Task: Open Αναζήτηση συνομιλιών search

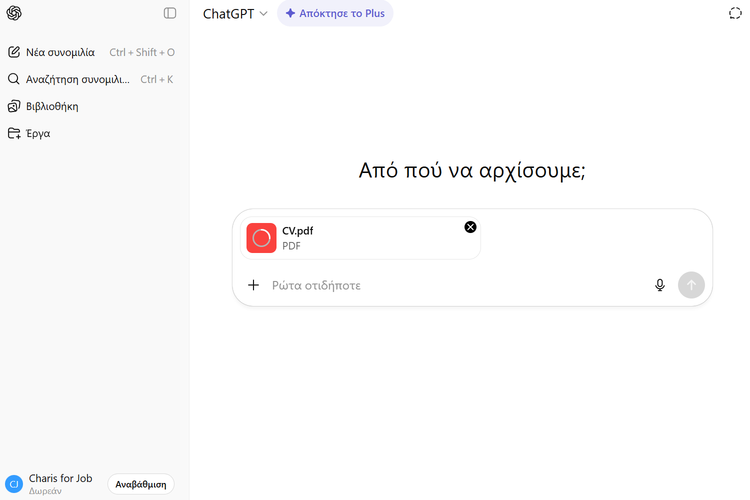Action: tap(77, 79)
